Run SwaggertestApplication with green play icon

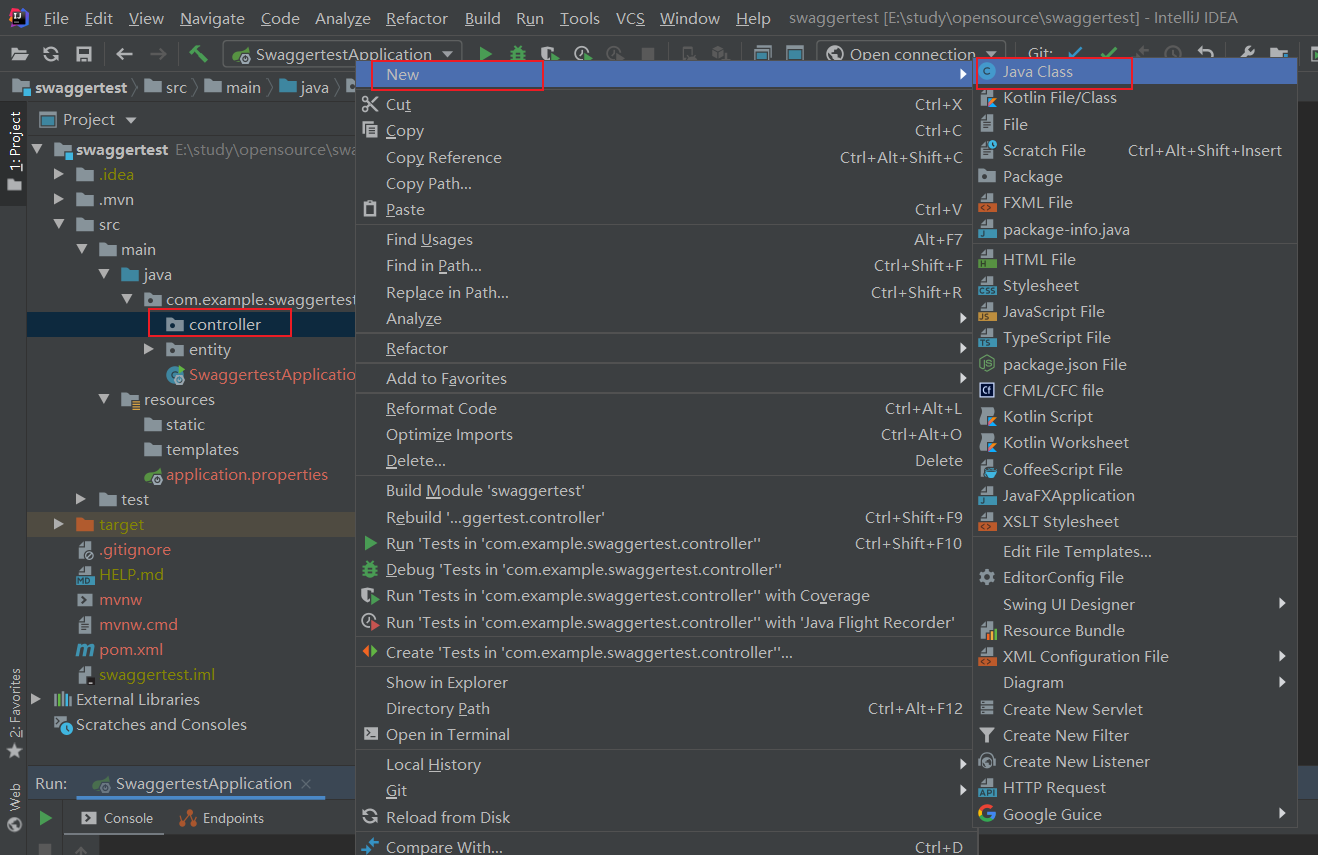coord(486,54)
